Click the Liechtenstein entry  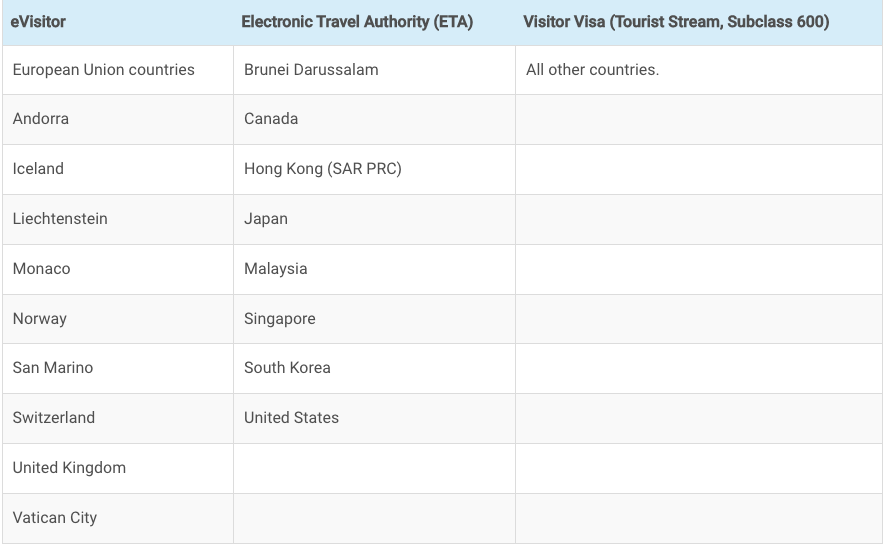click(60, 219)
